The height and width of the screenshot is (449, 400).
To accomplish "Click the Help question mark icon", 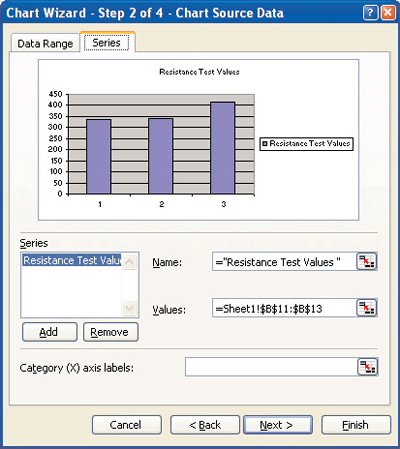I will pos(370,13).
